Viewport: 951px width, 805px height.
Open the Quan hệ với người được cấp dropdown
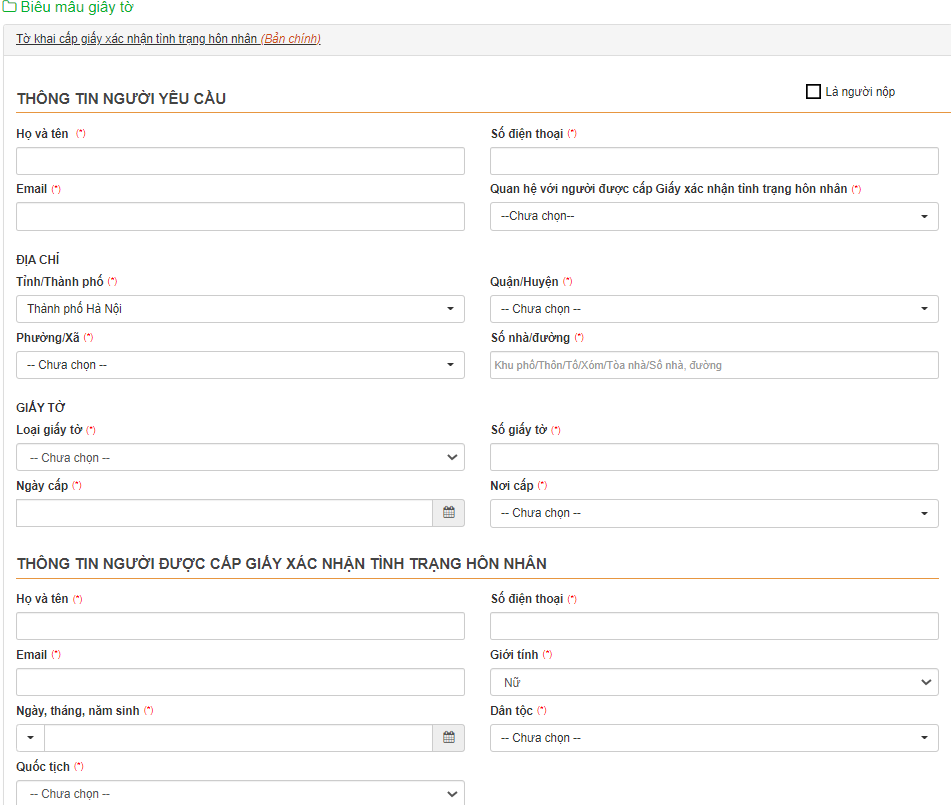click(x=714, y=216)
